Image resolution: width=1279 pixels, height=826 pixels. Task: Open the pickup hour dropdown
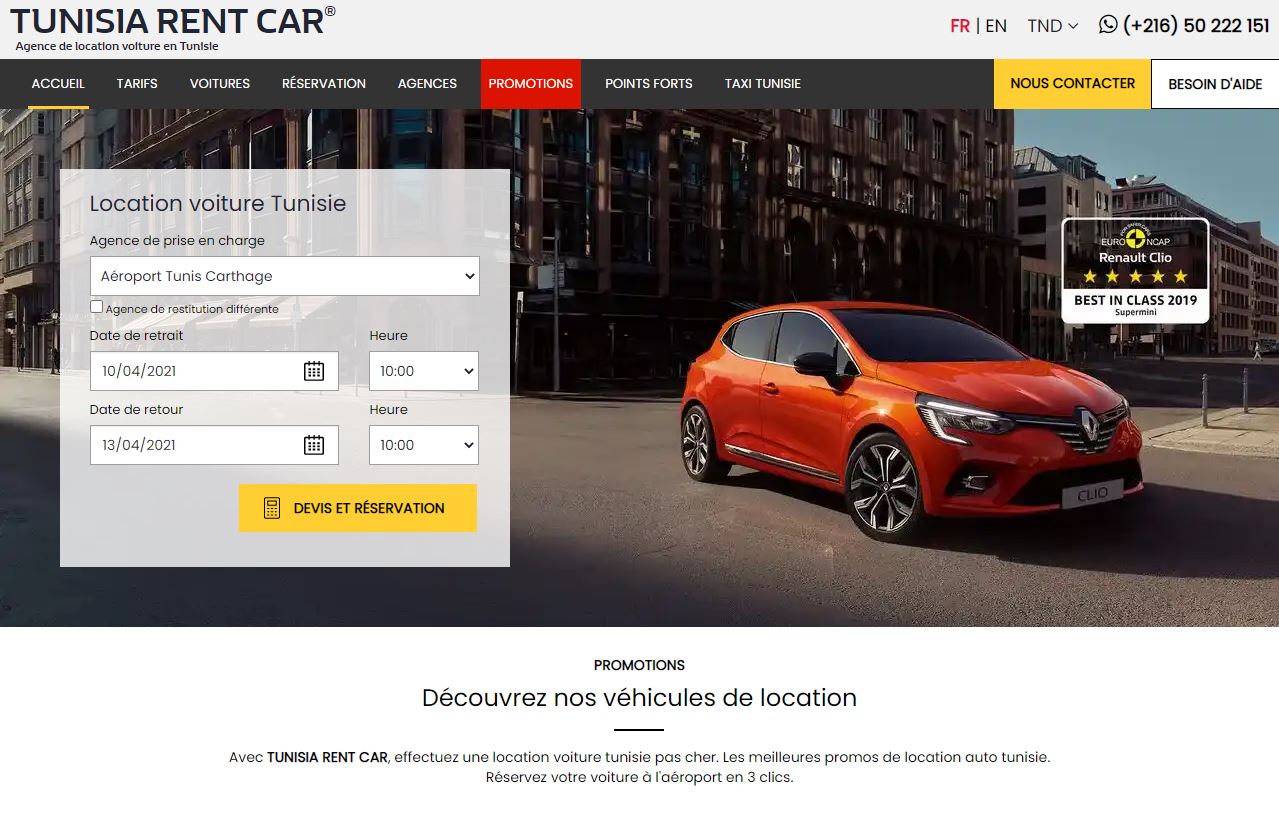click(x=424, y=371)
